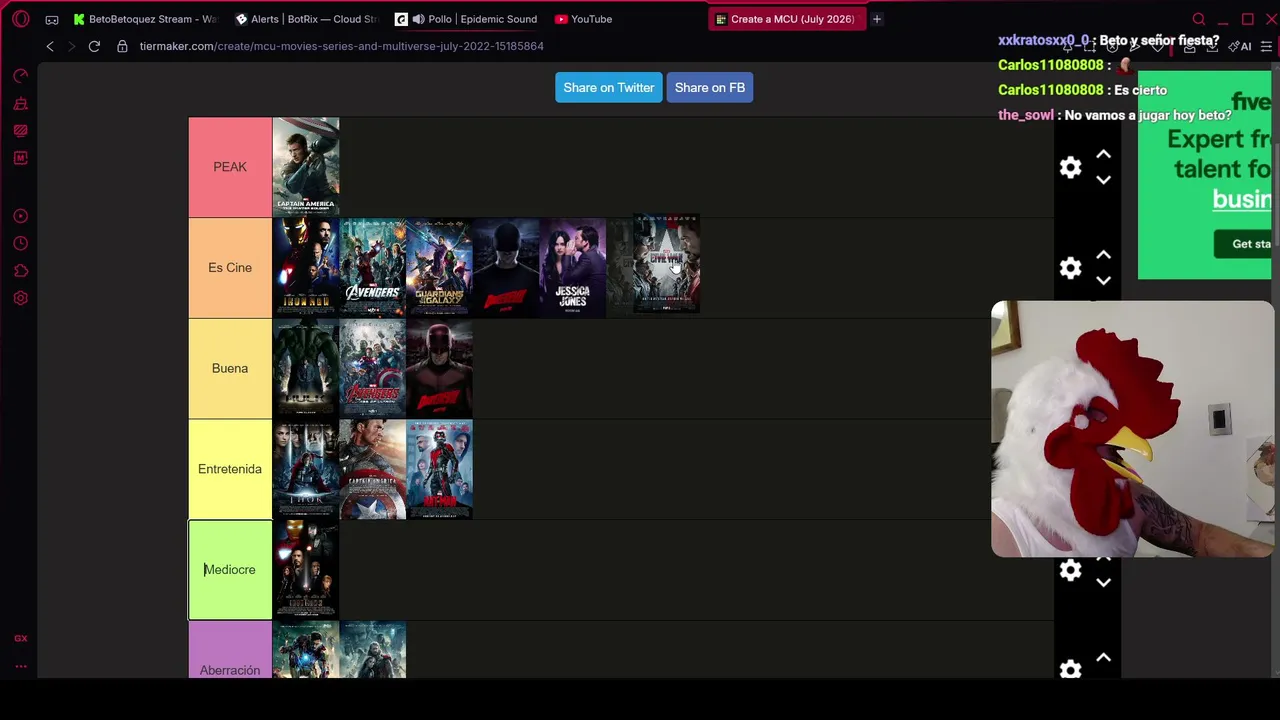1280x720 pixels.
Task: Open the tab search magnifier icon
Action: click(x=1199, y=19)
